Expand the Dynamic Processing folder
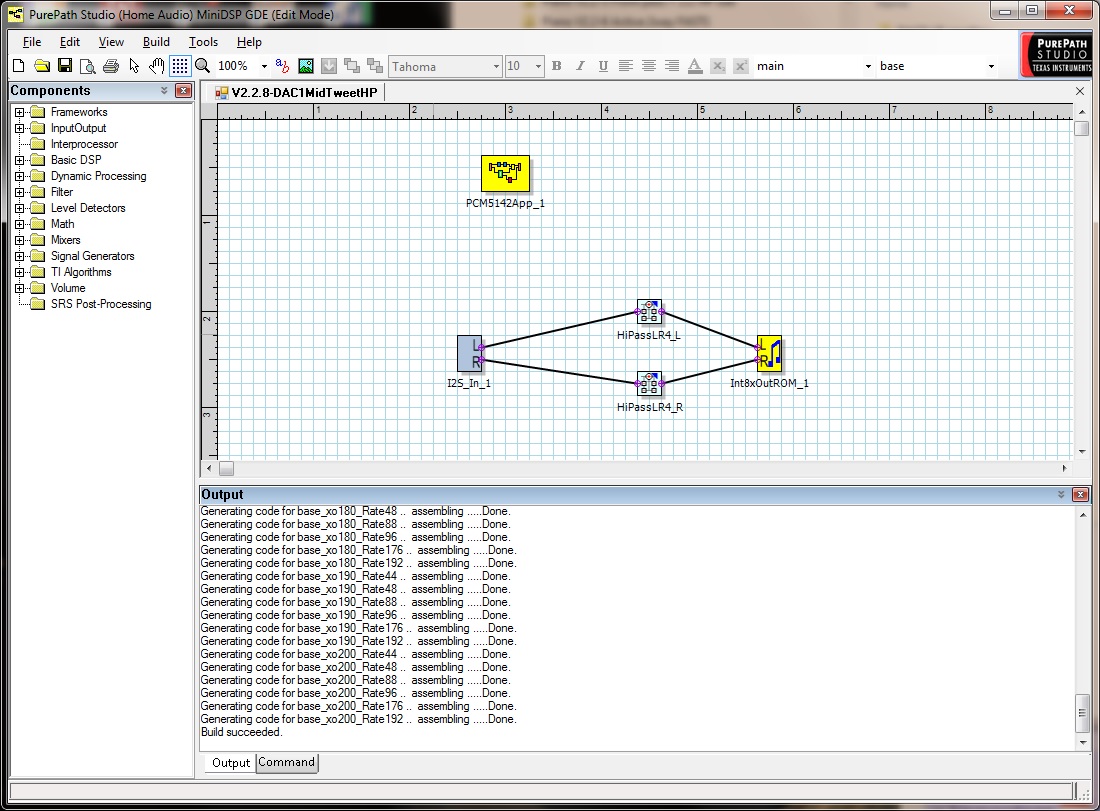This screenshot has height=811, width=1100. click(x=20, y=176)
